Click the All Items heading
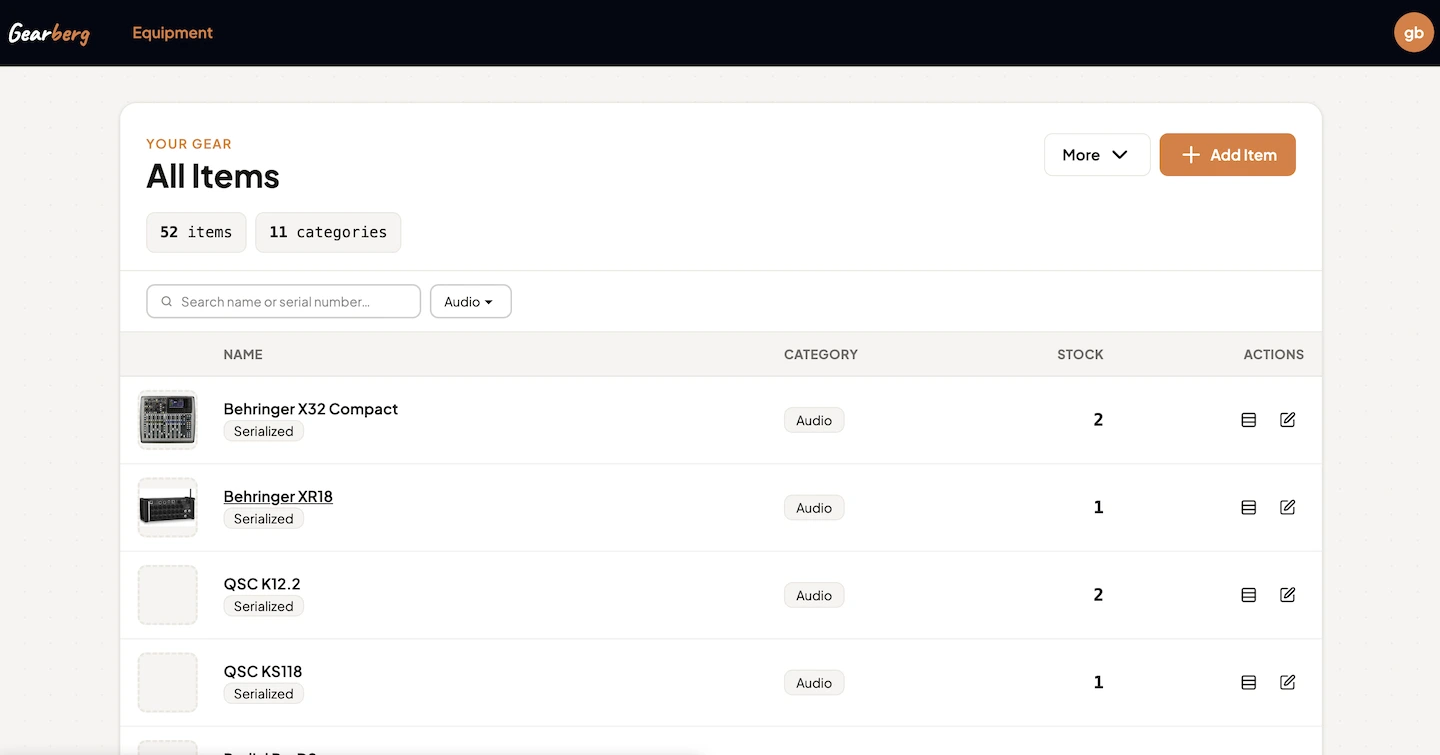 coord(213,176)
